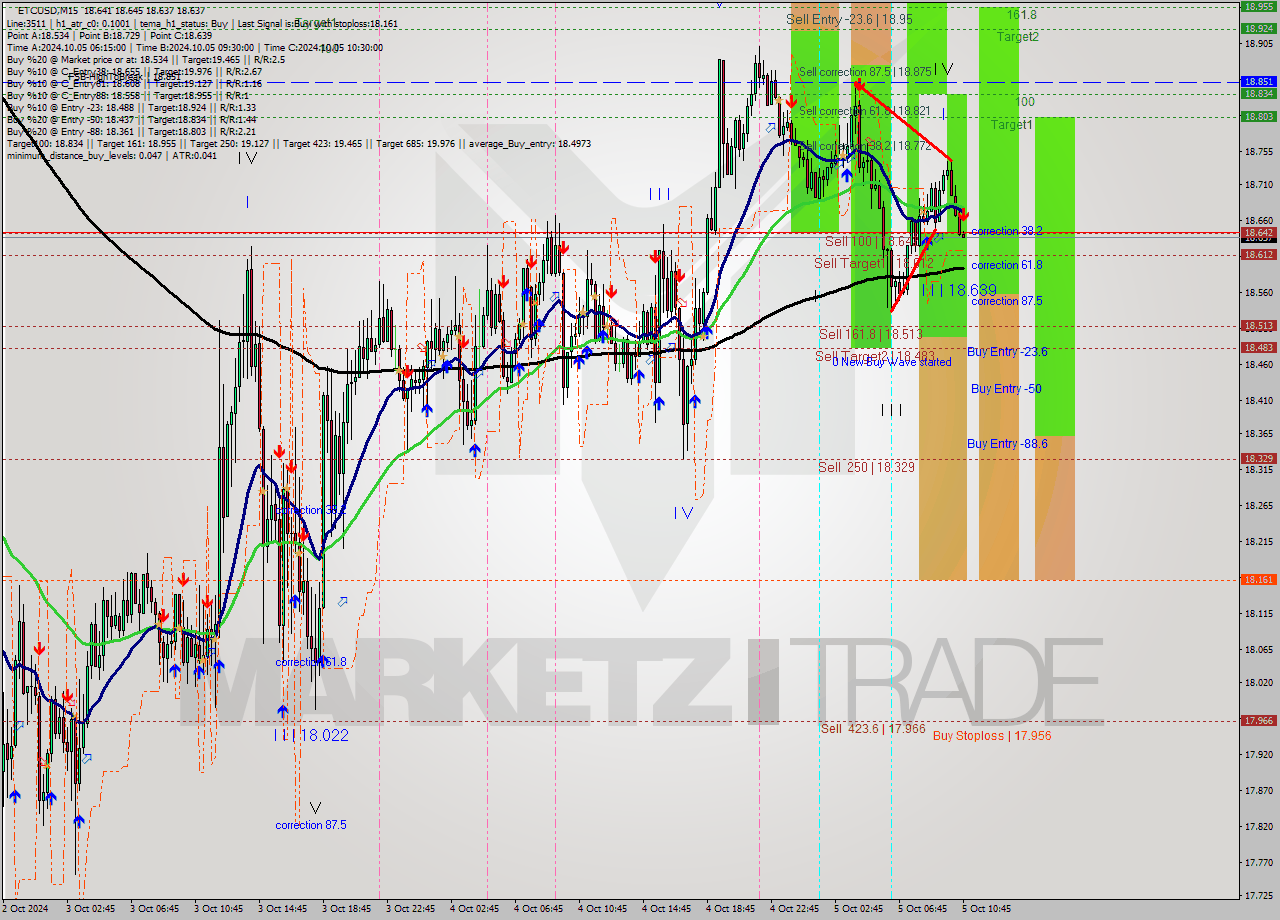Click the 17.725 price axis value
This screenshot has height=920, width=1280.
1259,894
